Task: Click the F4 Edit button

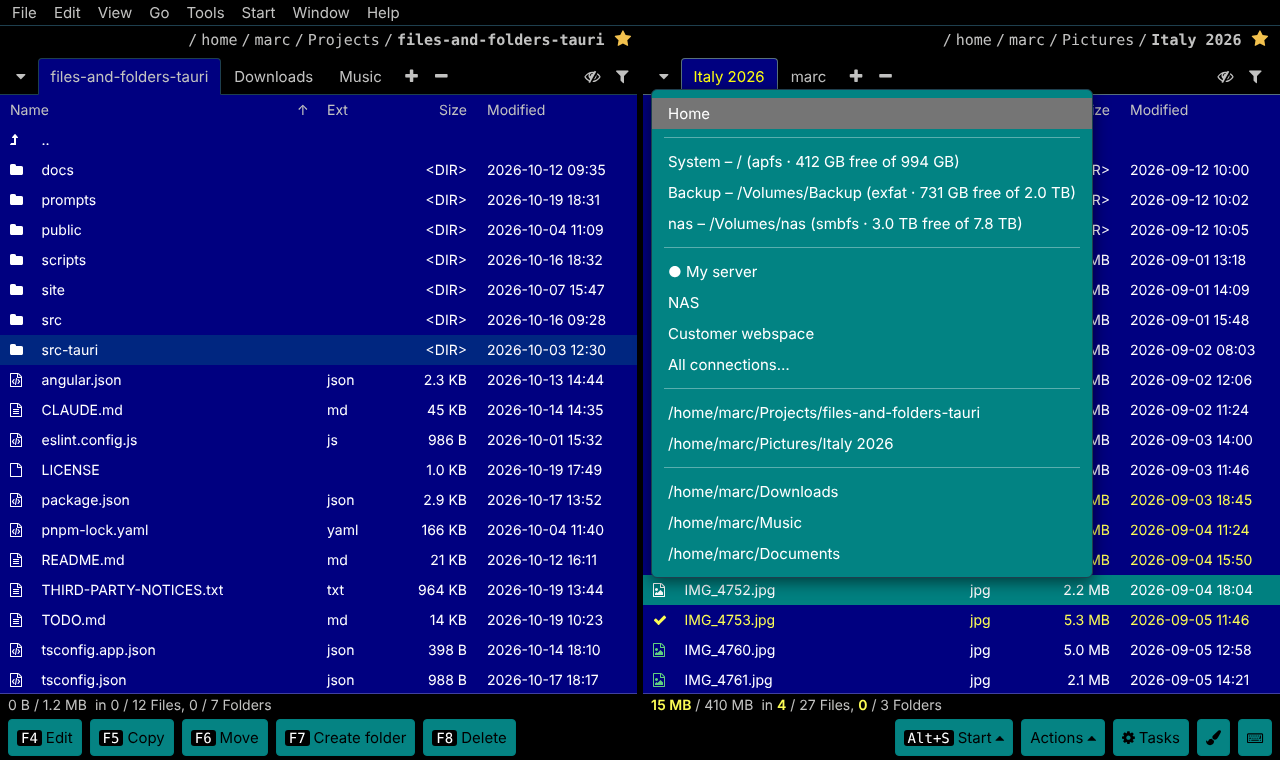Action: click(x=46, y=738)
